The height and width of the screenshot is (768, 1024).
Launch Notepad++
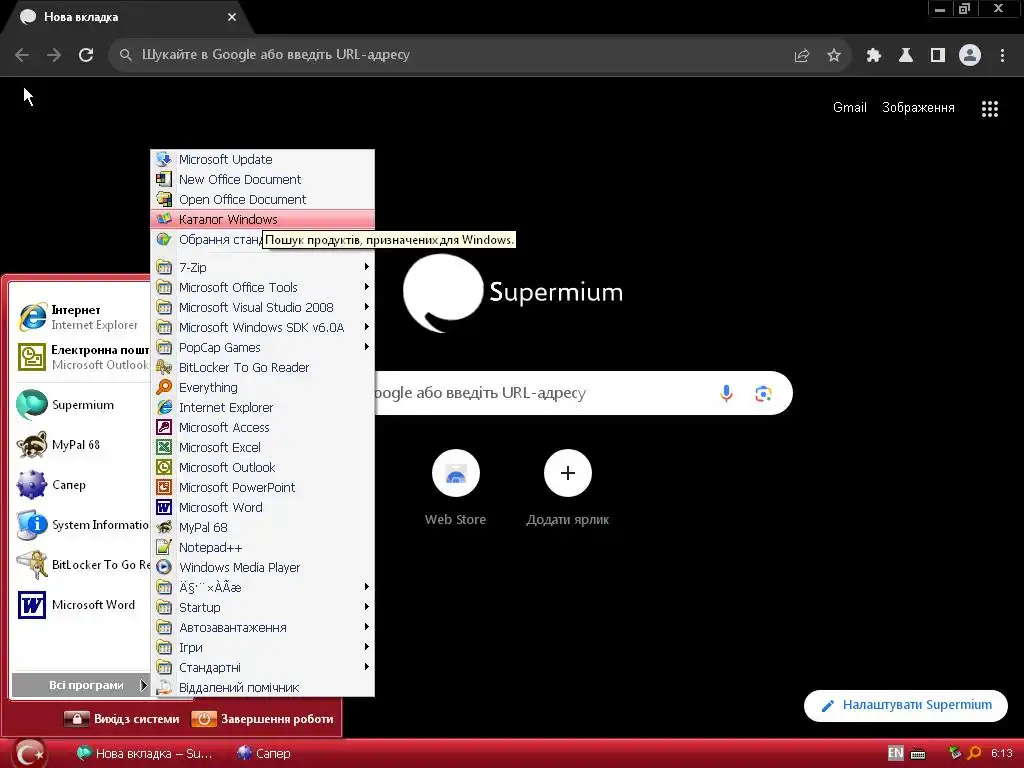(263, 547)
